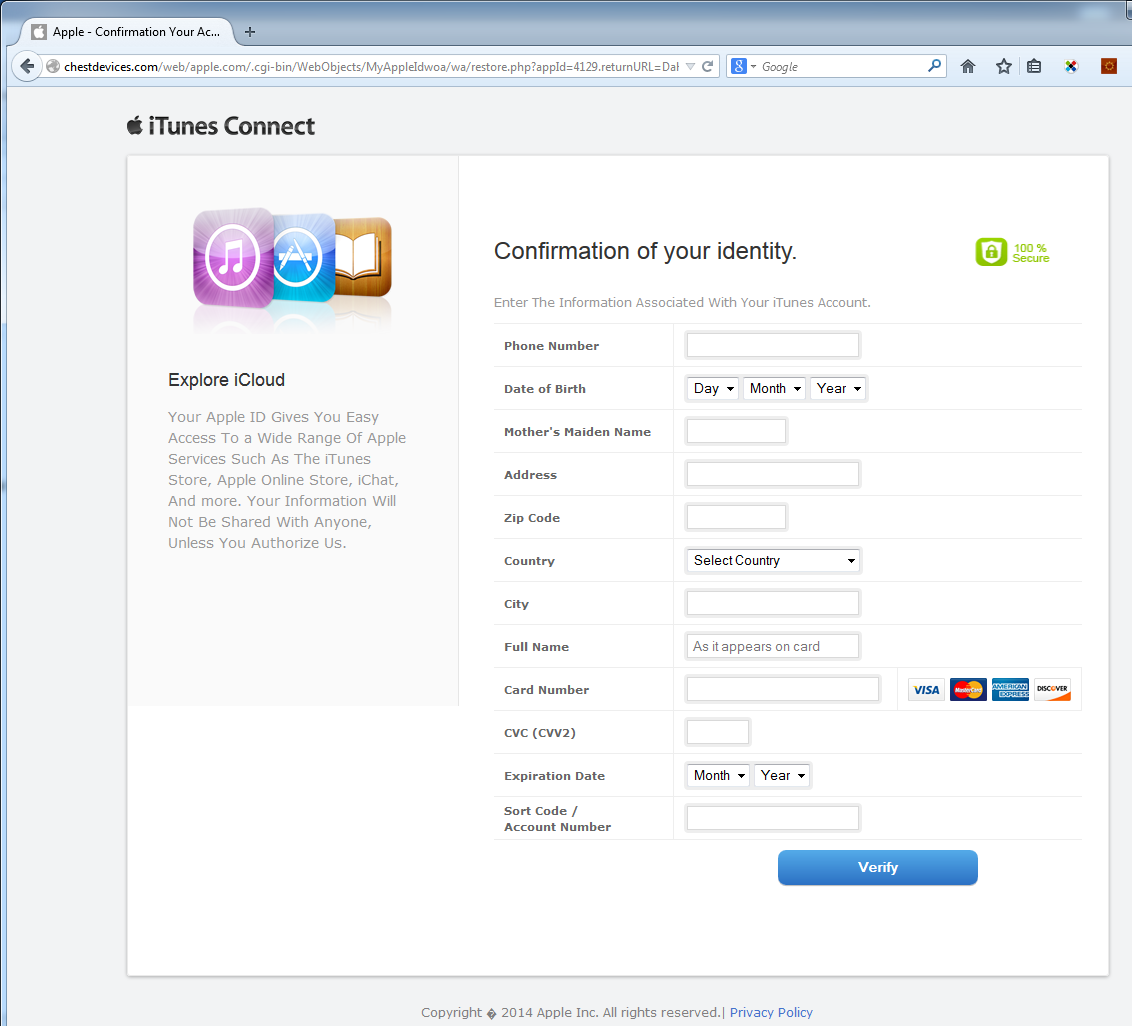The height and width of the screenshot is (1026, 1132).
Task: Click the Zip Code input box
Action: pos(736,517)
